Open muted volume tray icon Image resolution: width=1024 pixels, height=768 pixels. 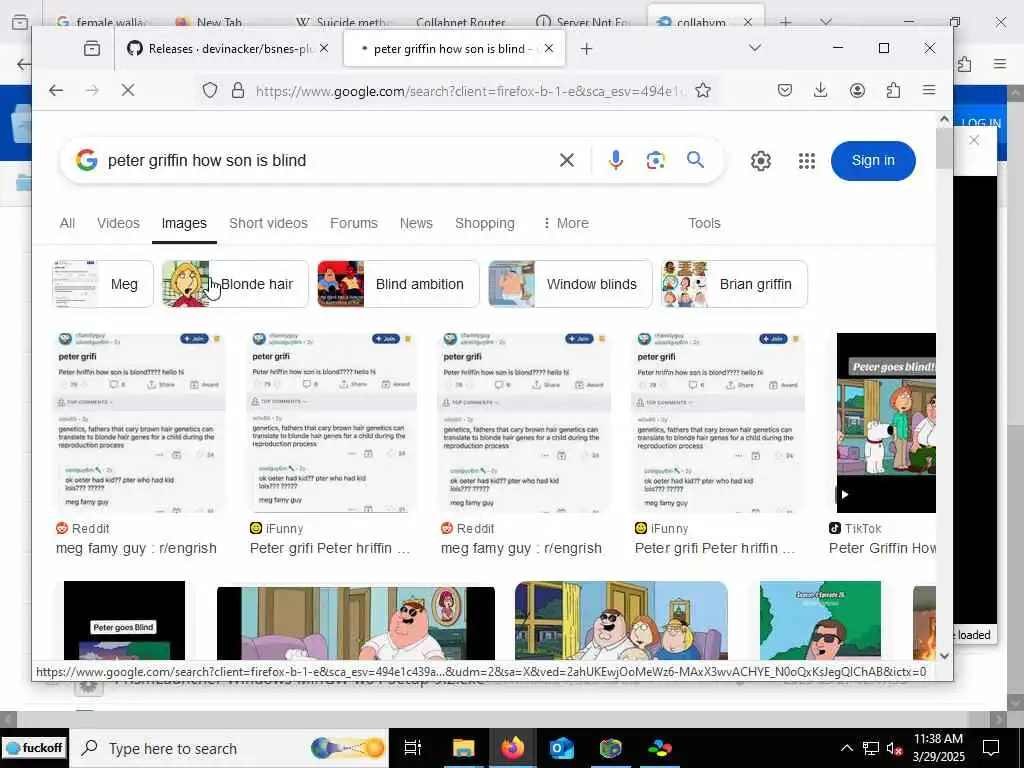895,748
